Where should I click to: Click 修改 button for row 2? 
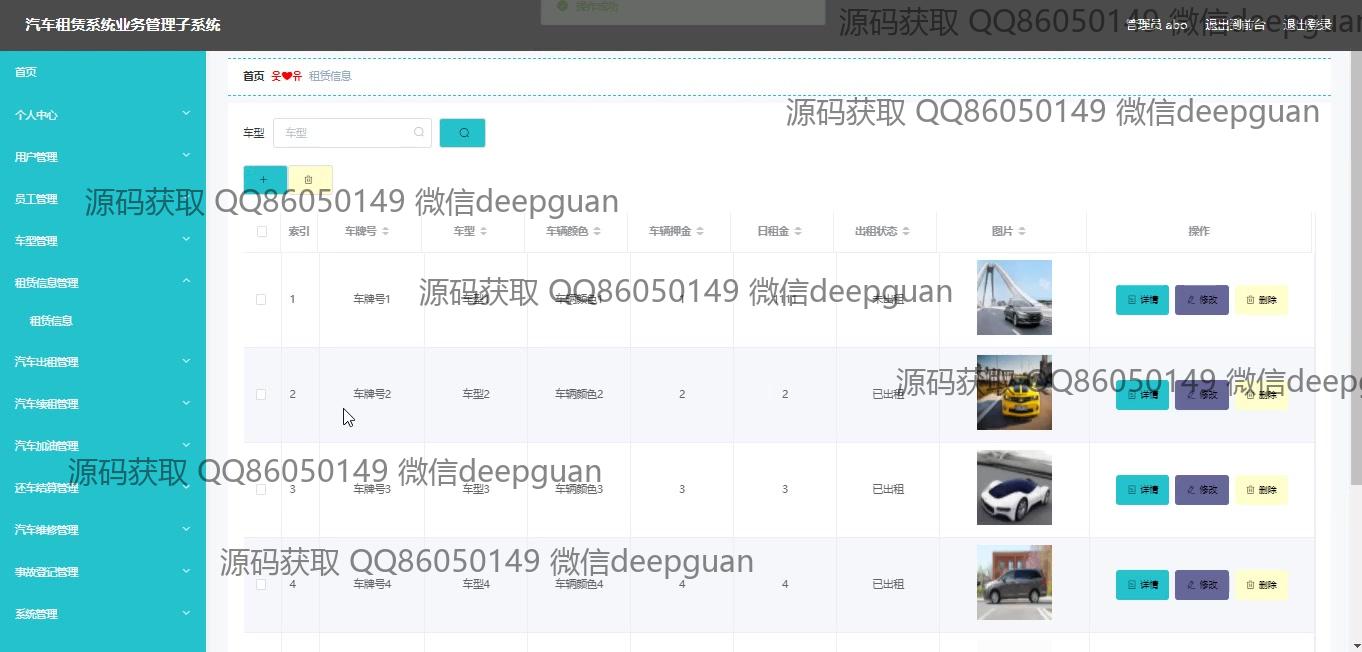(1201, 395)
